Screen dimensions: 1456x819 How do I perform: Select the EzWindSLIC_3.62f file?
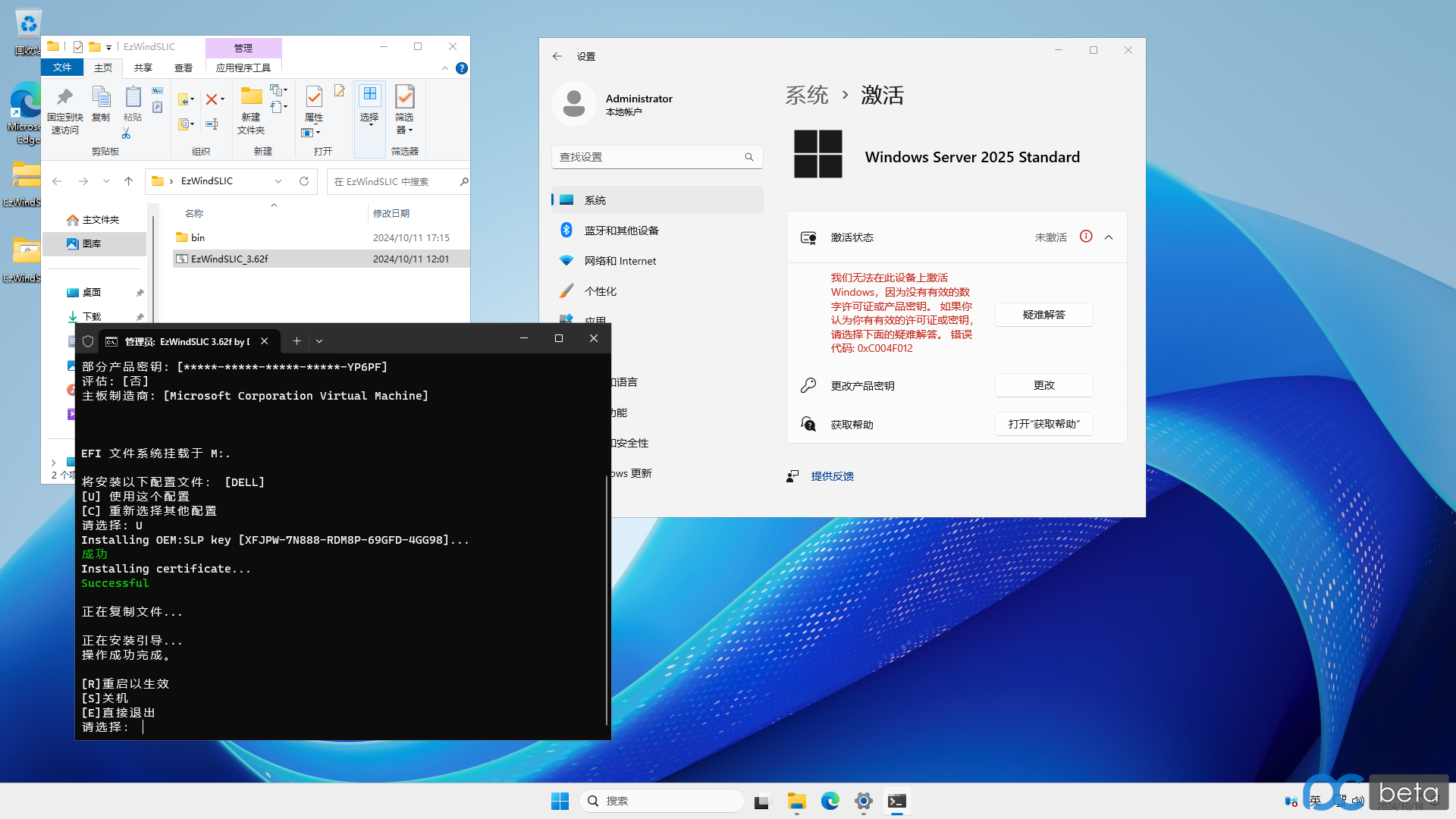click(x=320, y=259)
